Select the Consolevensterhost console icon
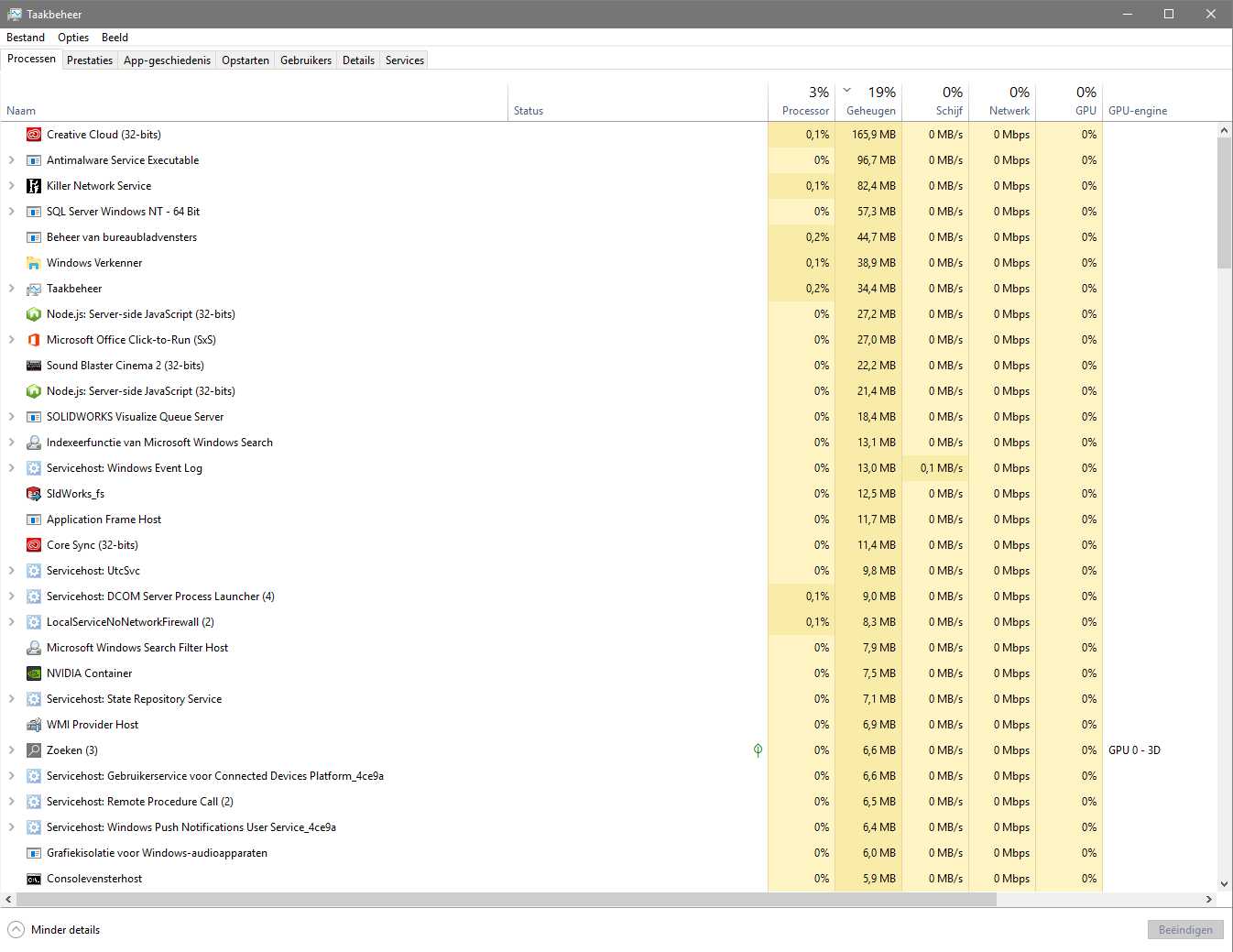Image resolution: width=1233 pixels, height=952 pixels. click(34, 879)
